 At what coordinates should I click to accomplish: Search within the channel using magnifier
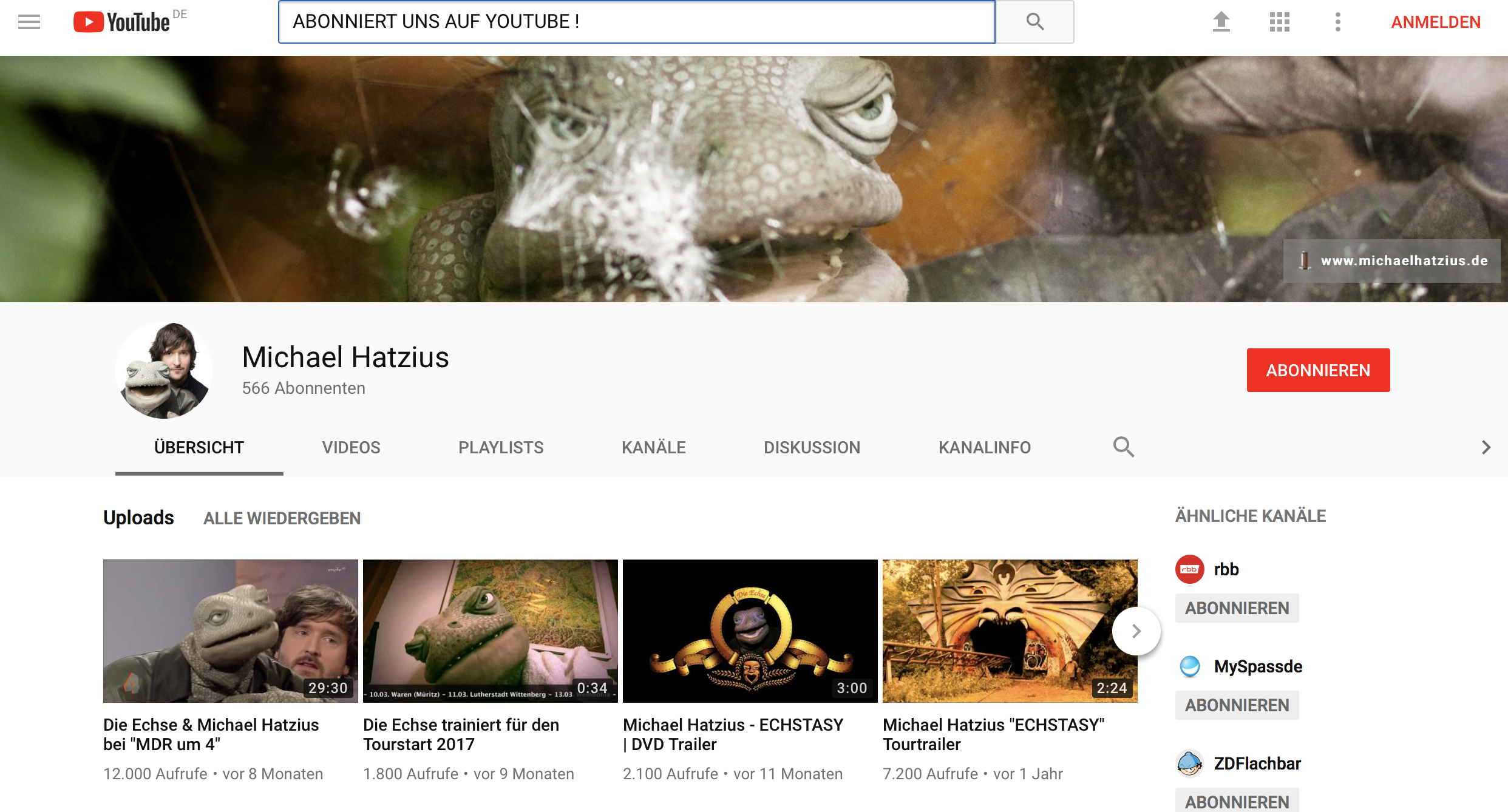click(x=1124, y=447)
